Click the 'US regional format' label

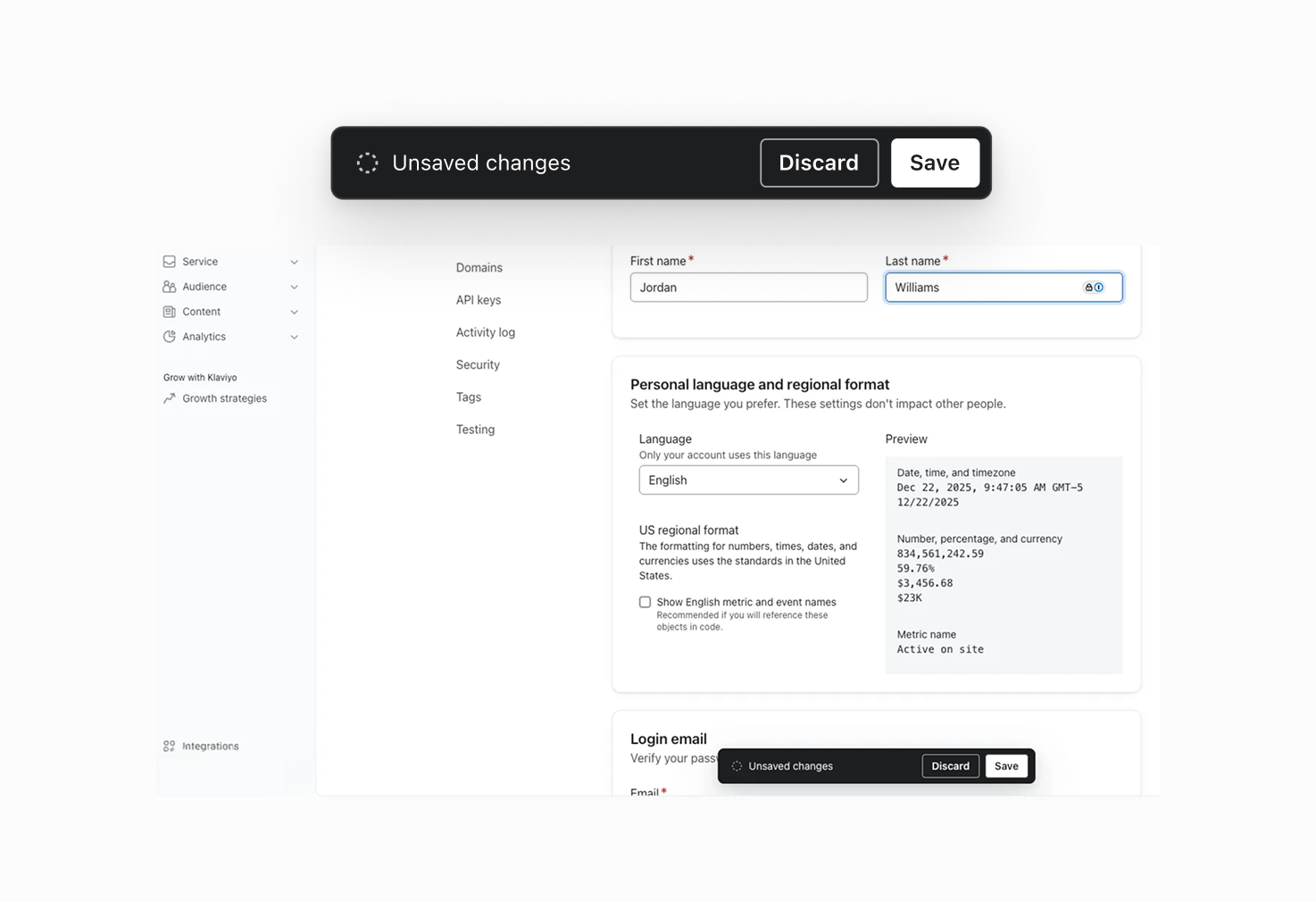pos(689,530)
